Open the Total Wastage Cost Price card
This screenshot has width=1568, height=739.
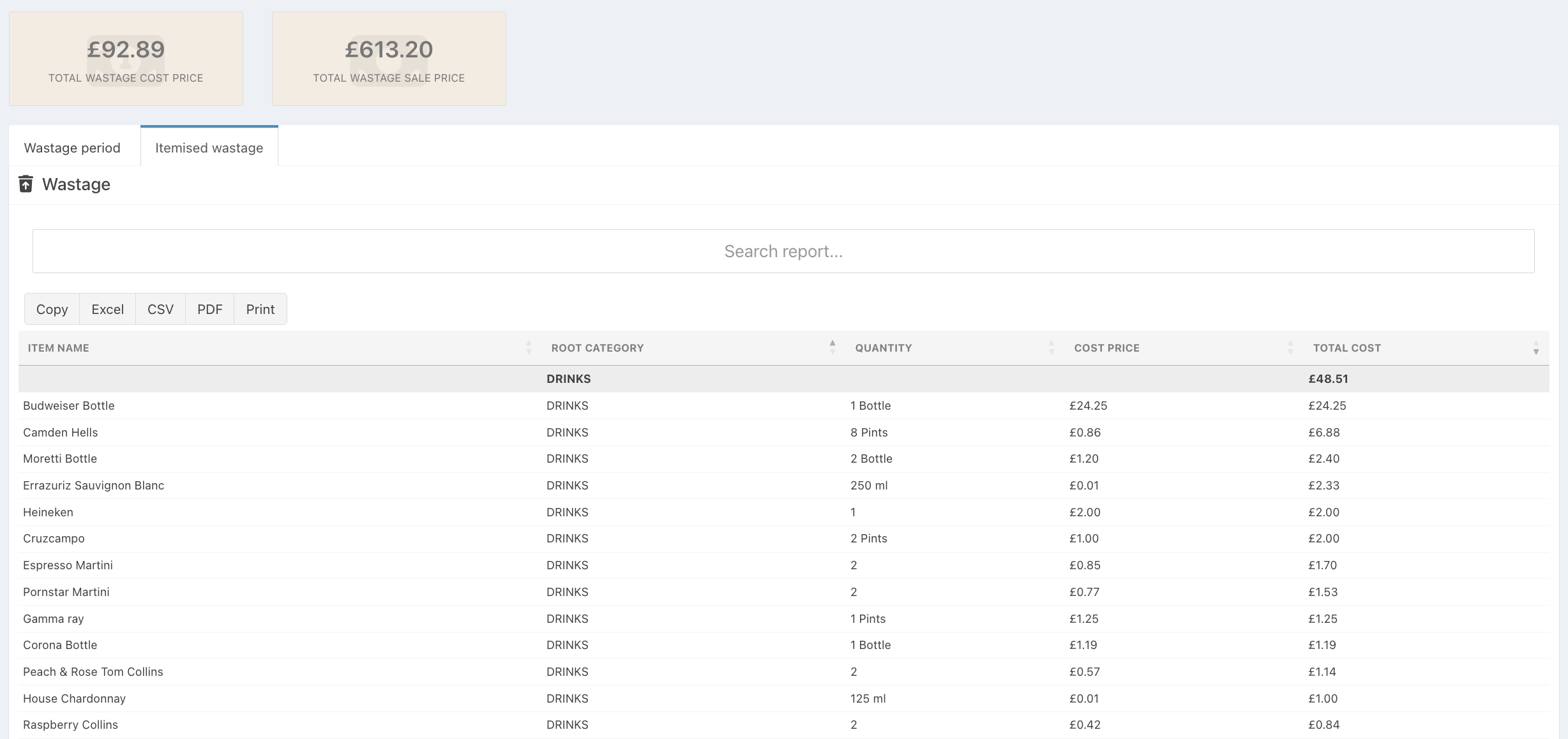tap(126, 59)
